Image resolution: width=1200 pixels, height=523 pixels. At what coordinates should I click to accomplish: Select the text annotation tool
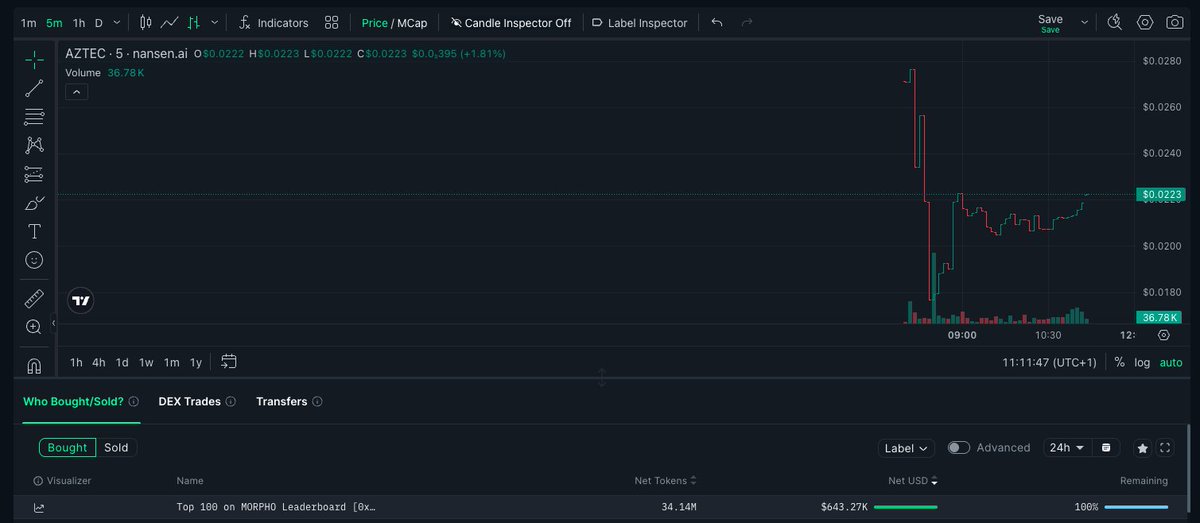coord(34,232)
